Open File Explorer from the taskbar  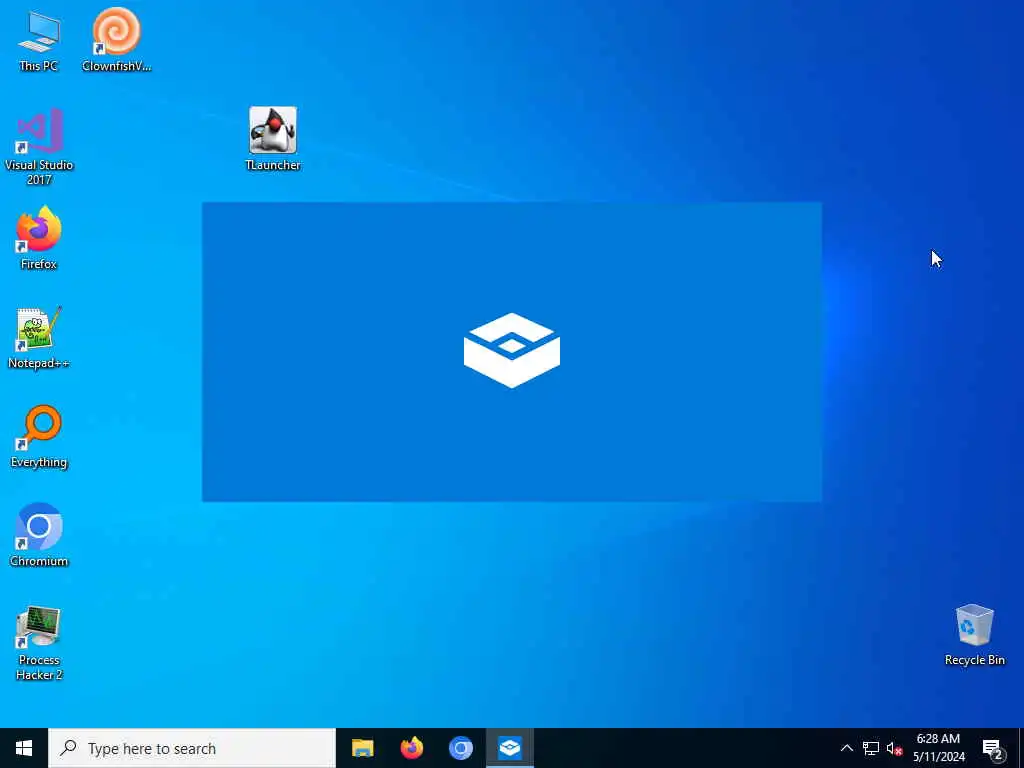[362, 748]
